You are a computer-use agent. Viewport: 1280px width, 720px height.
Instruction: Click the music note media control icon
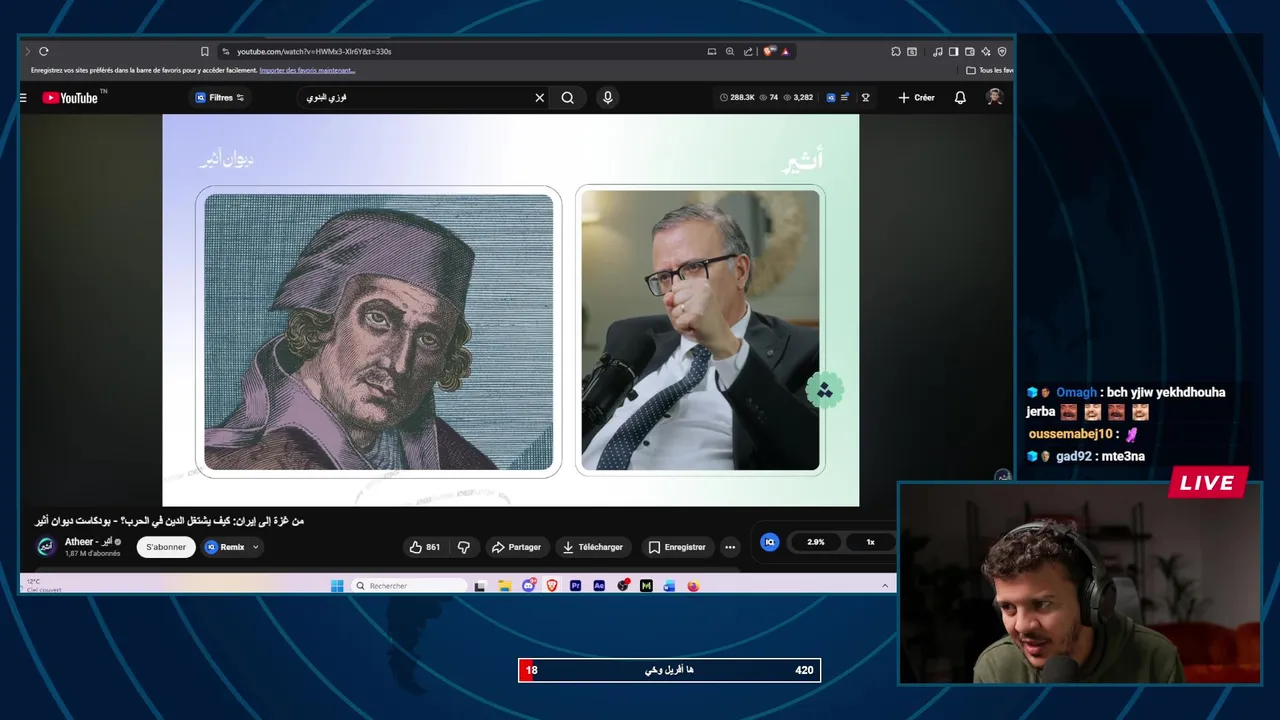coord(937,51)
